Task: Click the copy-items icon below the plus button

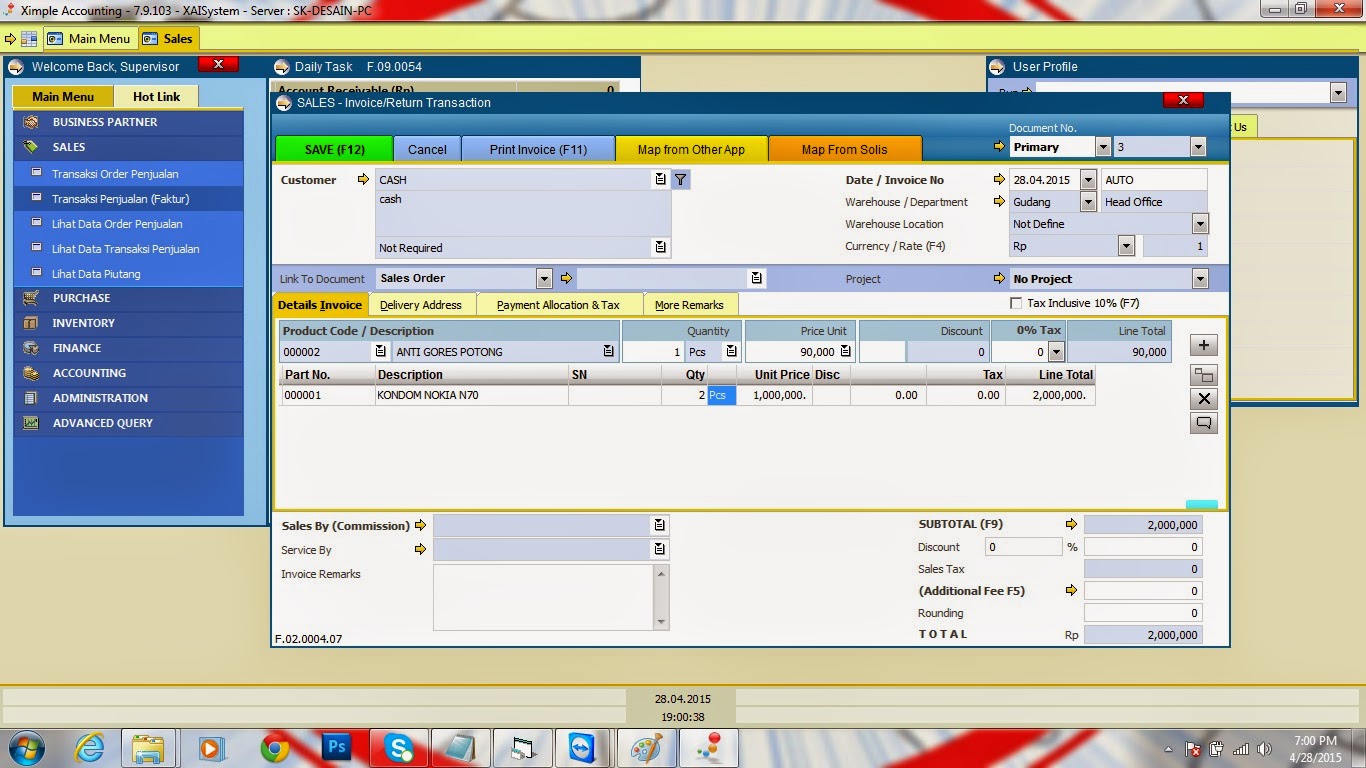Action: 1204,371
